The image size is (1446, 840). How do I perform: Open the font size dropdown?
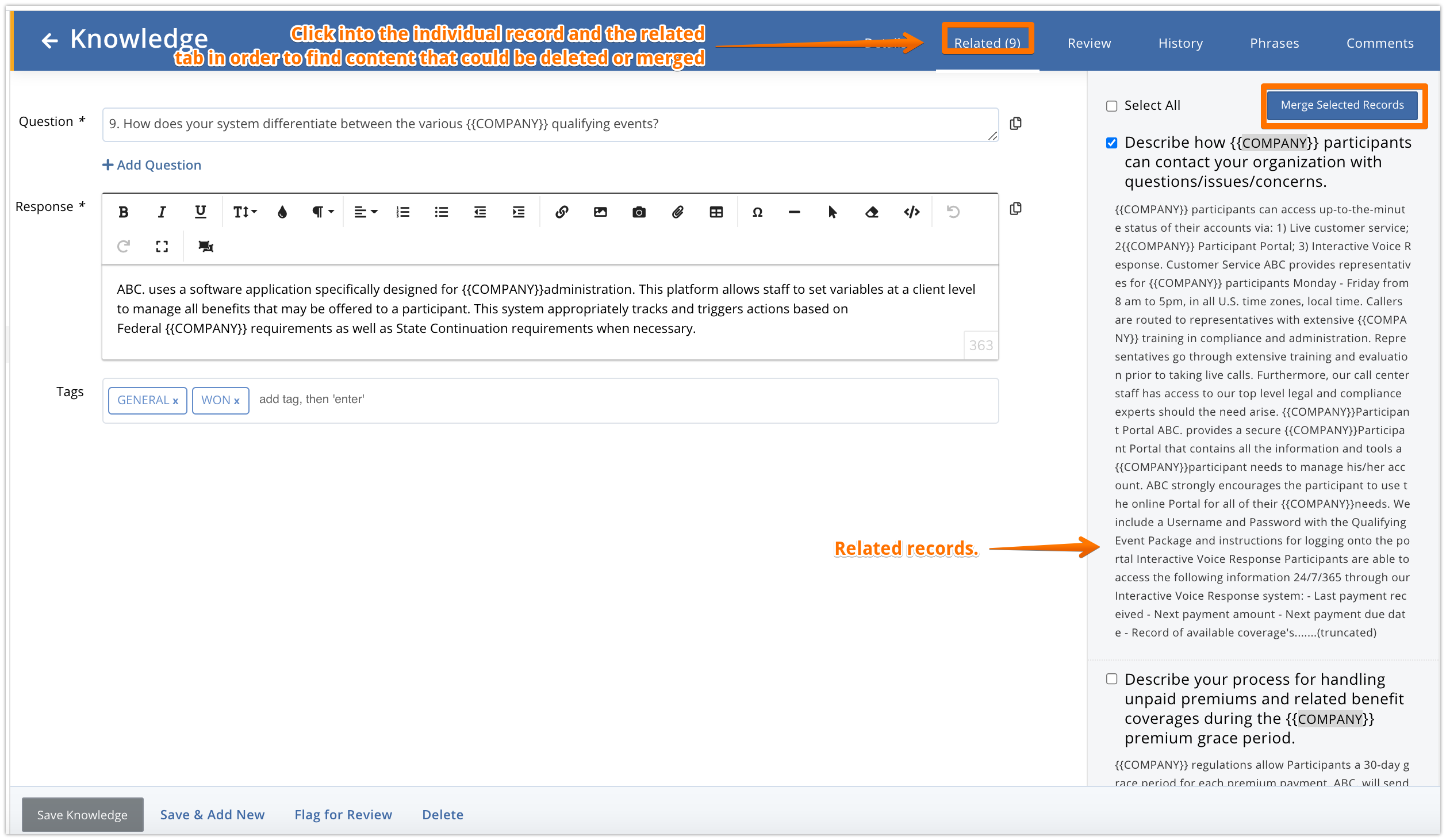245,212
